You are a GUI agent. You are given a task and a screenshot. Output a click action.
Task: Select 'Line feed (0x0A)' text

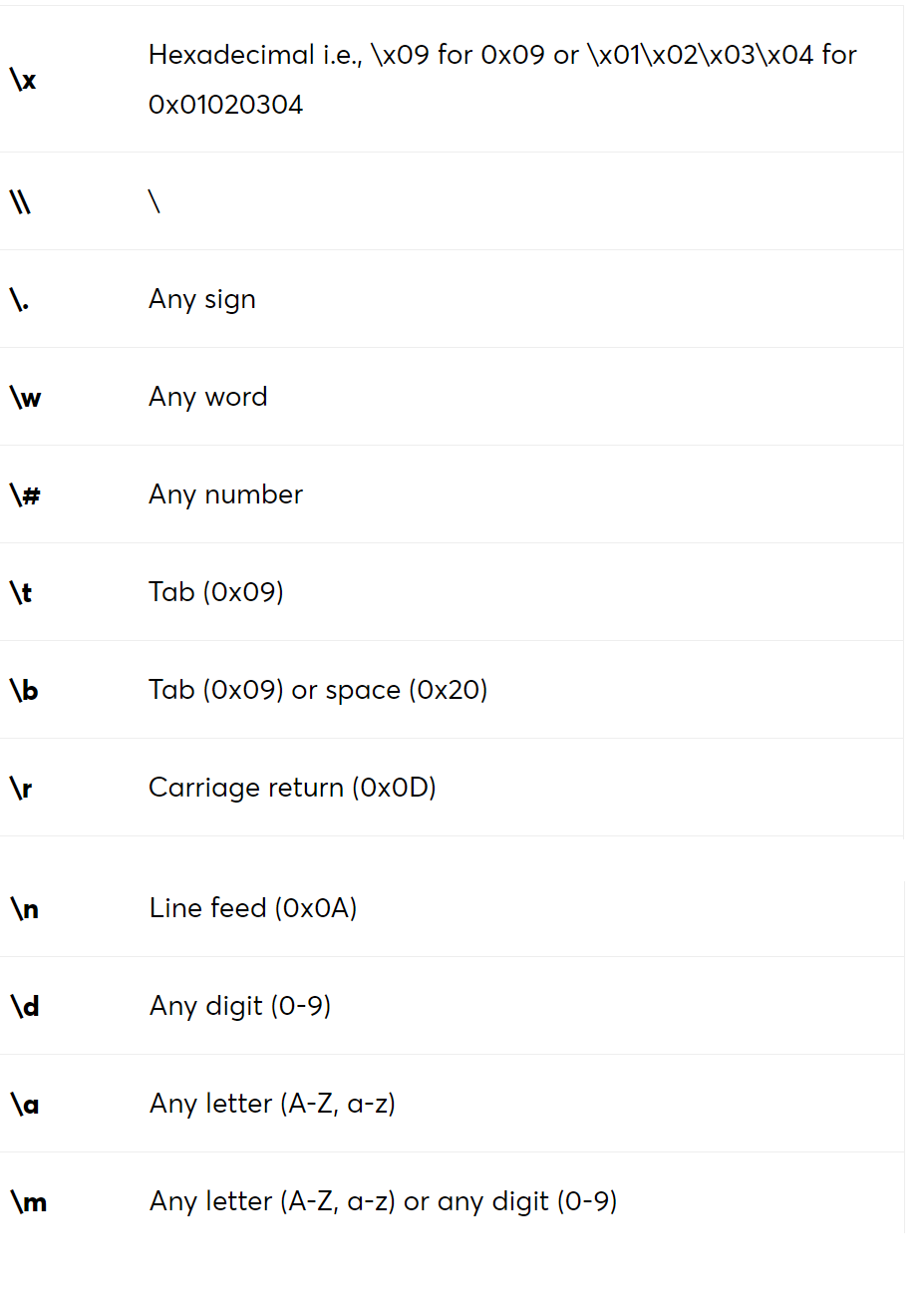pos(253,908)
